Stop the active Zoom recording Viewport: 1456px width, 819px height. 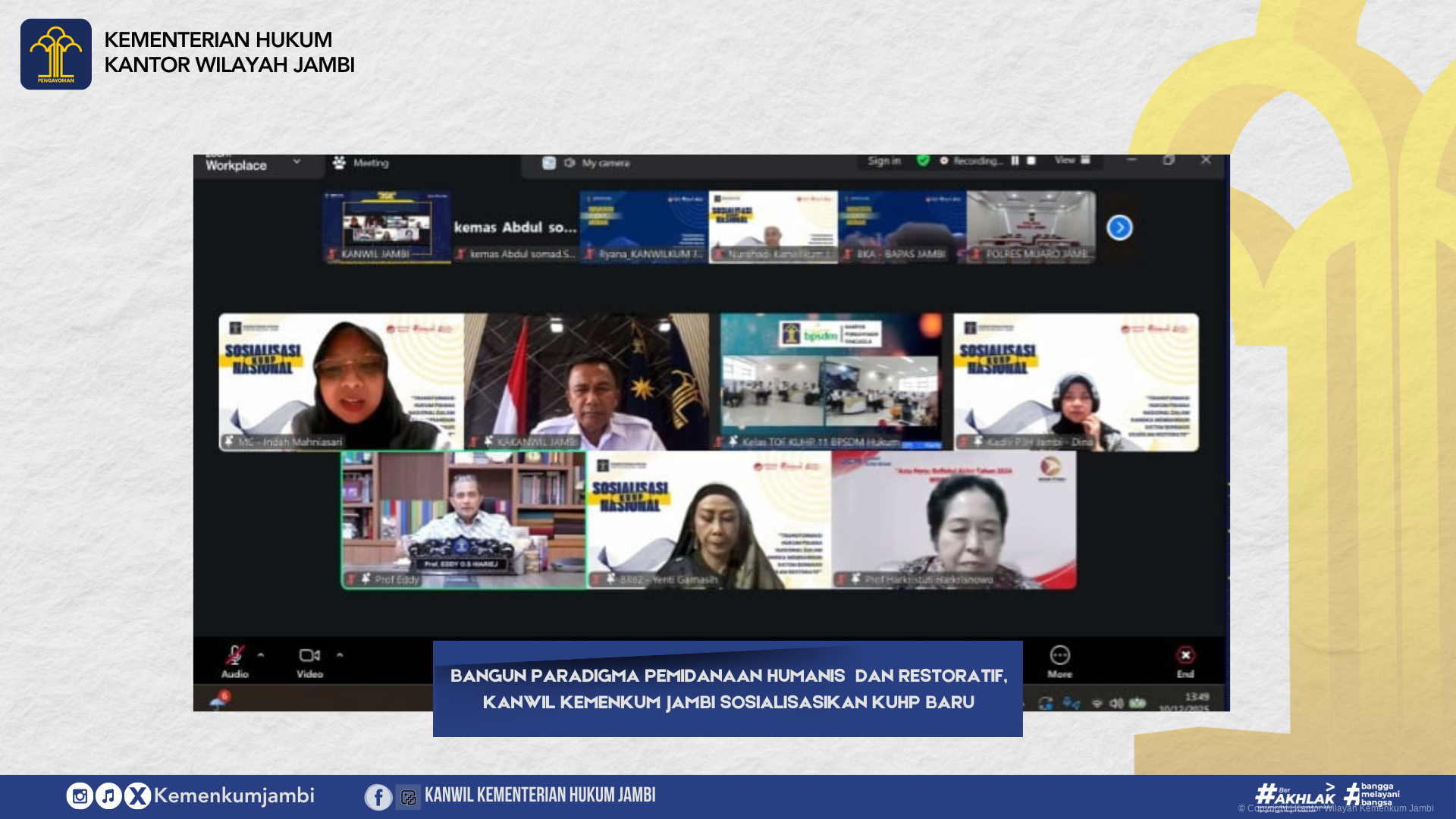click(1031, 161)
